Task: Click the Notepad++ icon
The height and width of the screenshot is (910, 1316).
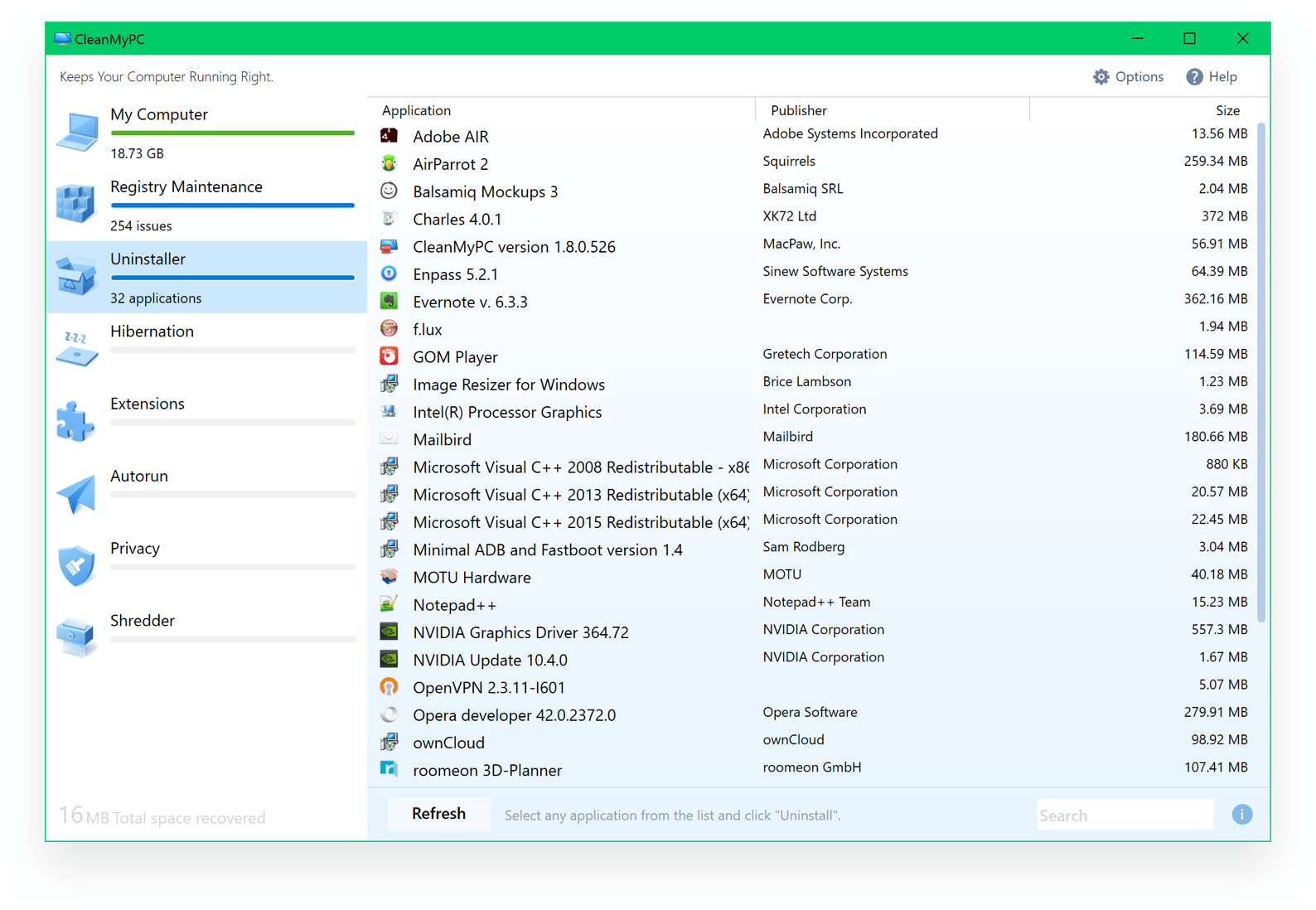Action: click(x=389, y=604)
